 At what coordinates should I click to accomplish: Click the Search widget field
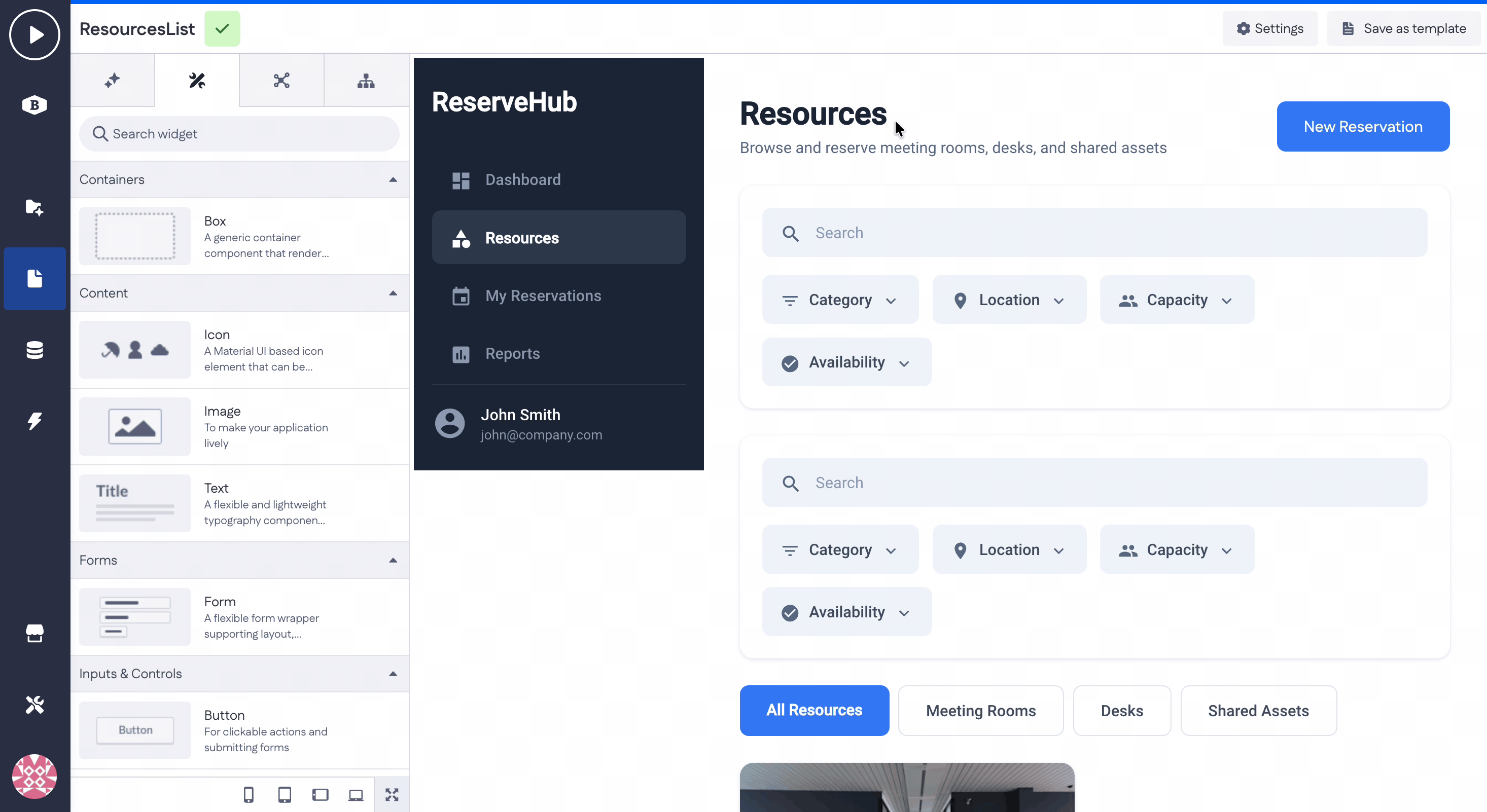tap(239, 134)
